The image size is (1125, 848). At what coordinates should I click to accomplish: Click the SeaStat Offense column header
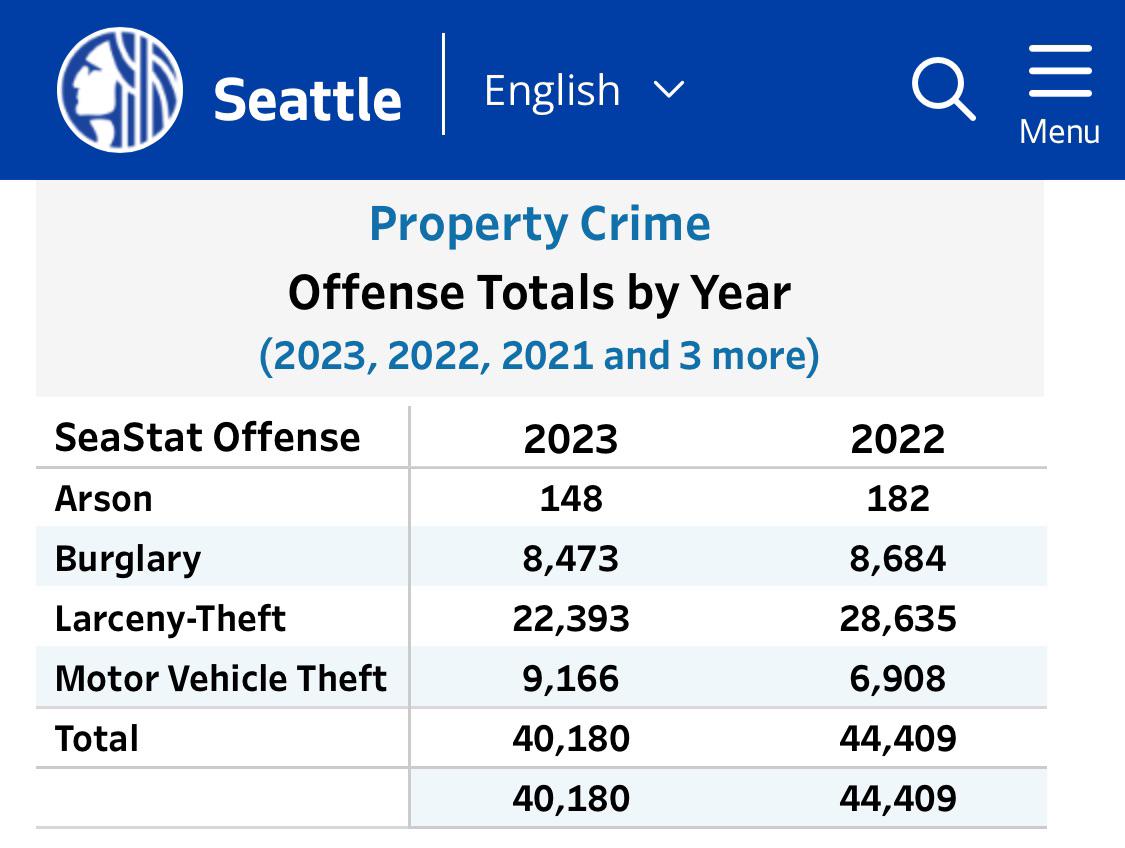[208, 437]
